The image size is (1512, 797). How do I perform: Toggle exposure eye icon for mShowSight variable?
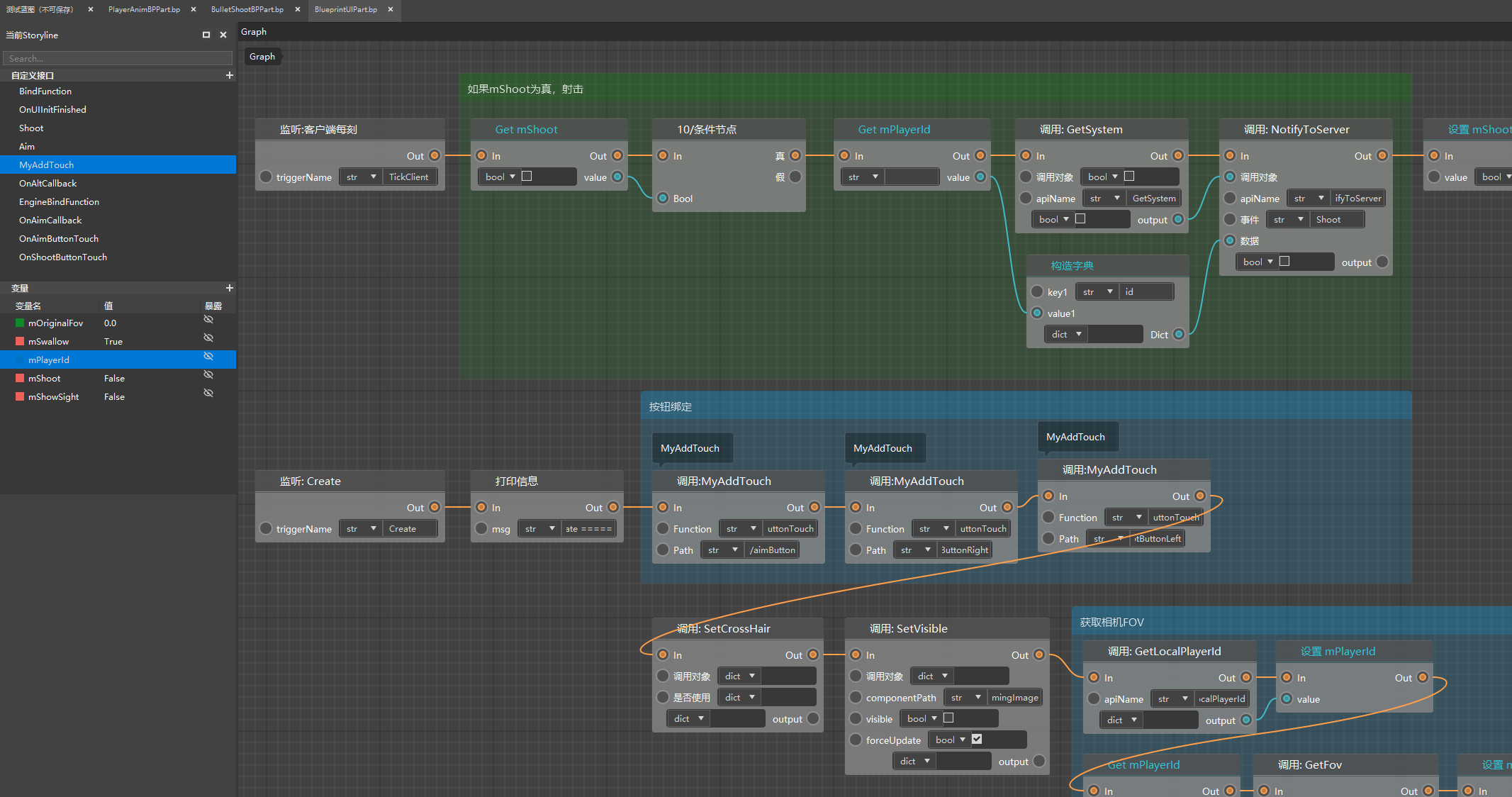pos(208,394)
